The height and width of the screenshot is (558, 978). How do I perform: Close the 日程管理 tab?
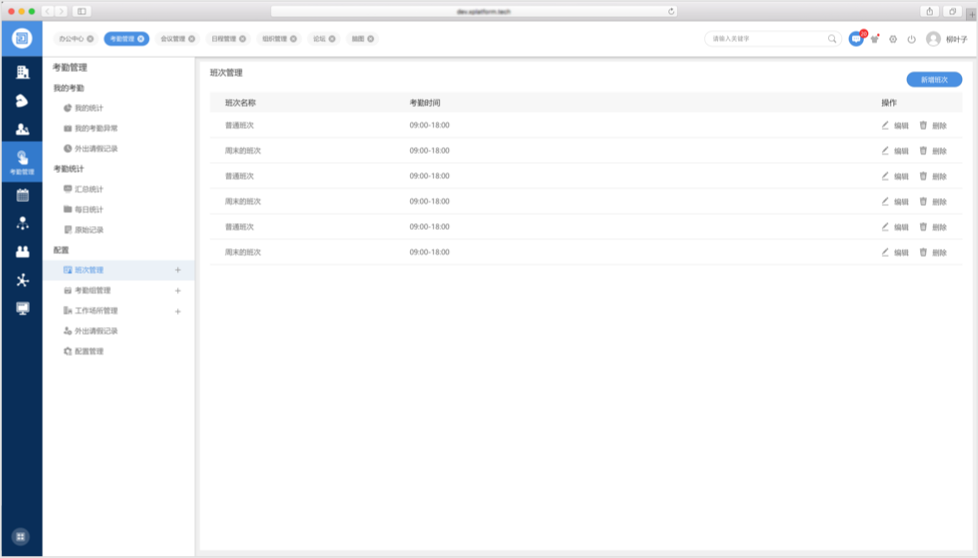pyautogui.click(x=243, y=39)
